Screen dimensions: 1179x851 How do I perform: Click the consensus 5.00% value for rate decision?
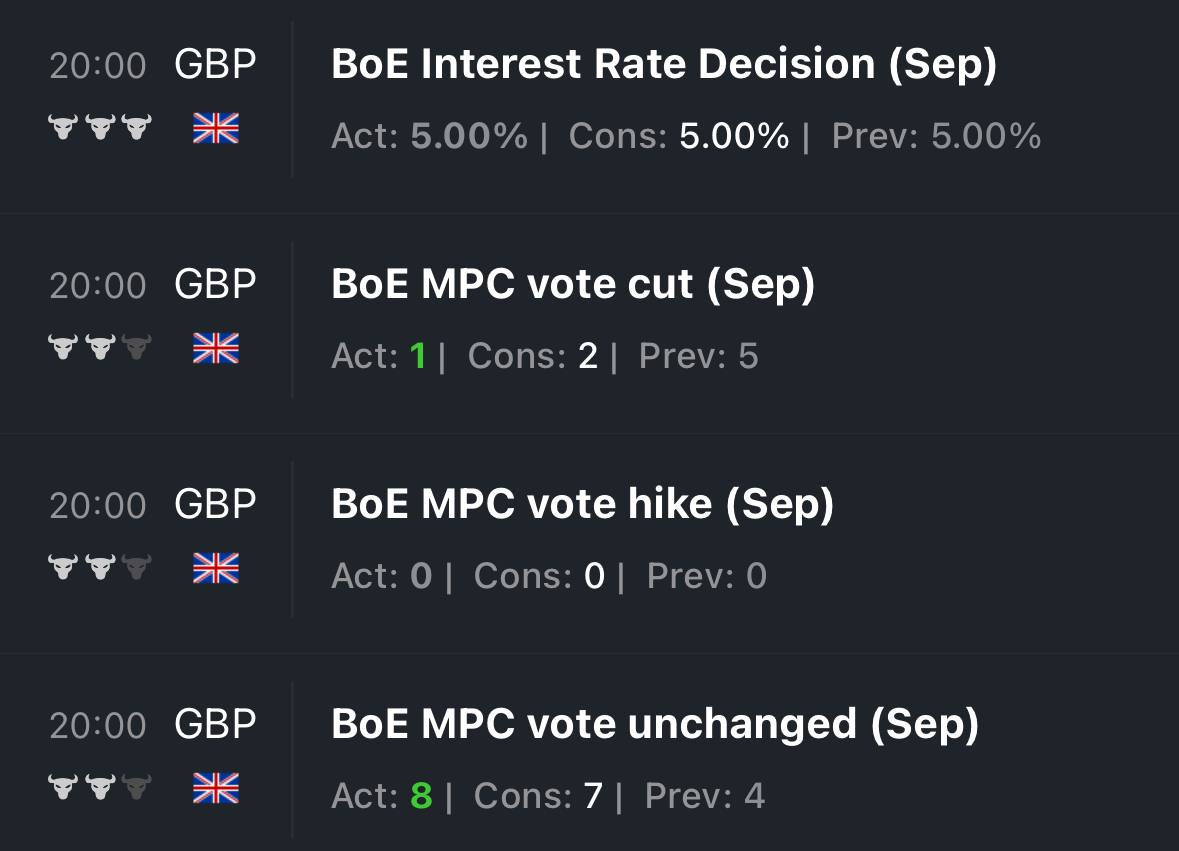734,136
